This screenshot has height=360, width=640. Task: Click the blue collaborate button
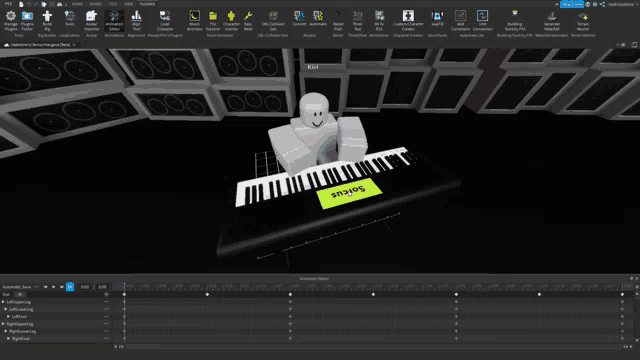click(x=571, y=4)
